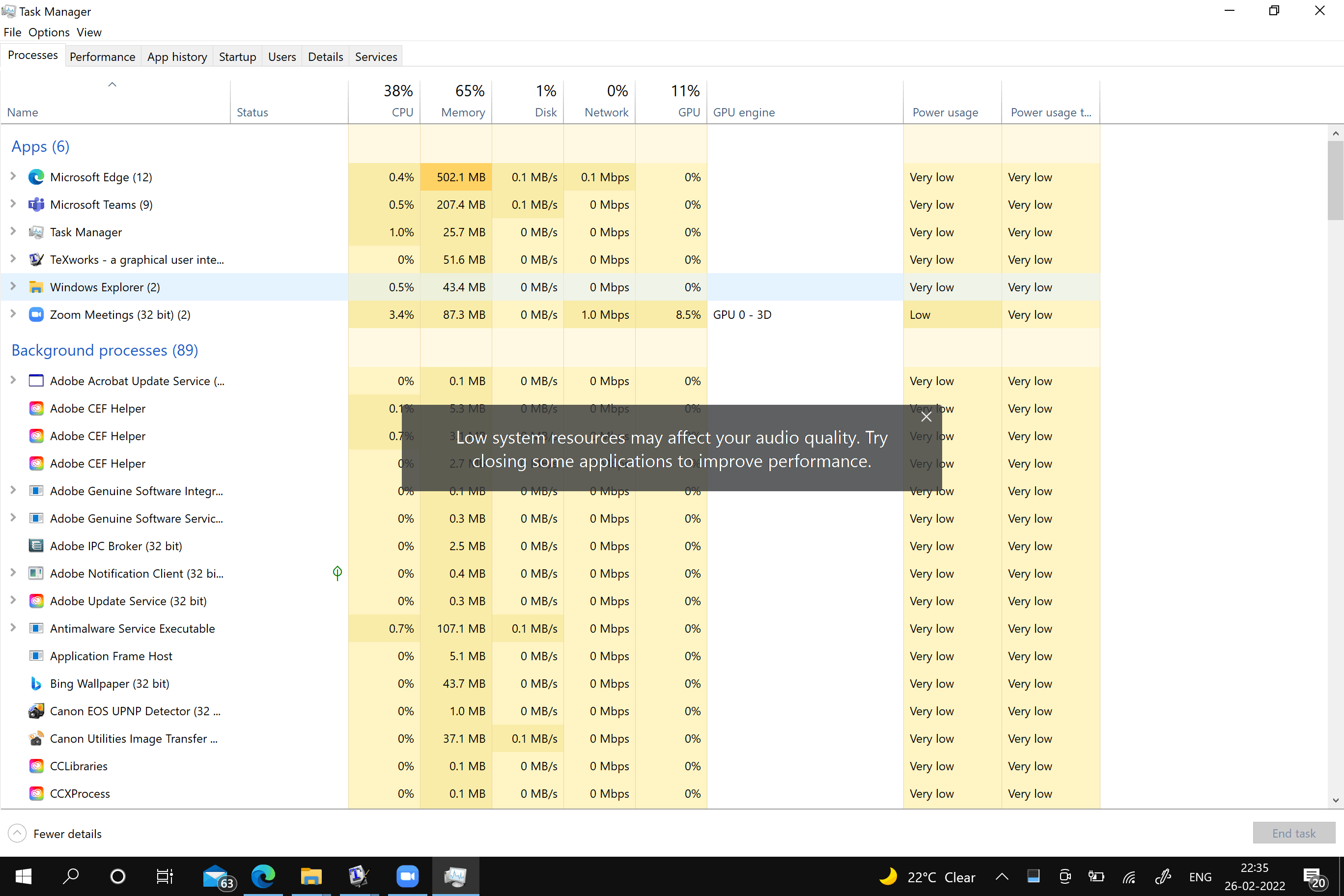Click the scrollbar down arrow
Viewport: 1344px width, 896px height.
pyautogui.click(x=1336, y=801)
